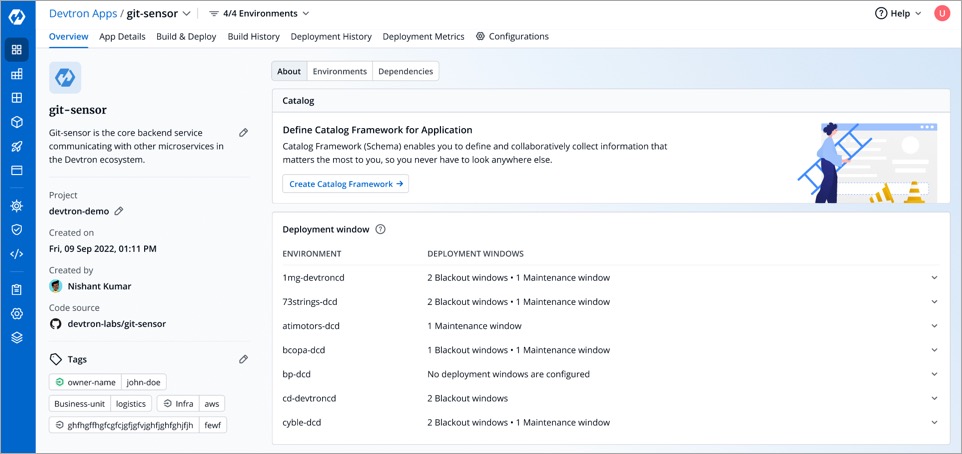Click the user avatar U in header
Screen dimensions: 962x454
(x=942, y=13)
